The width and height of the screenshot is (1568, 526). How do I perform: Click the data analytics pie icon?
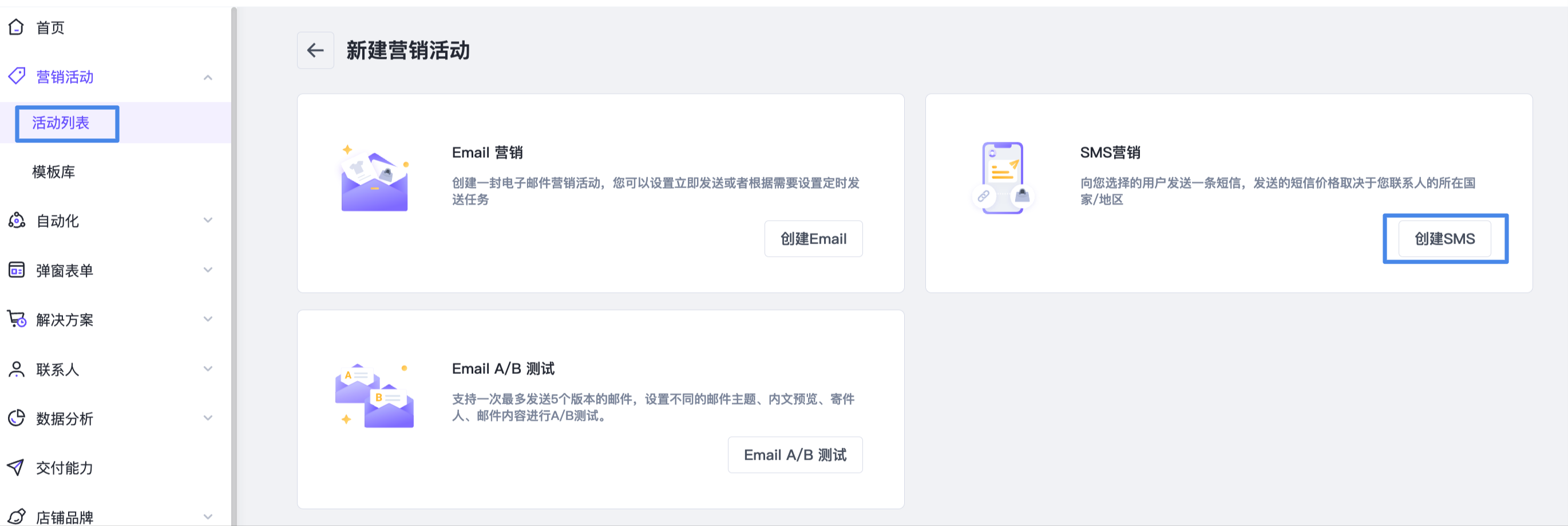pos(17,419)
